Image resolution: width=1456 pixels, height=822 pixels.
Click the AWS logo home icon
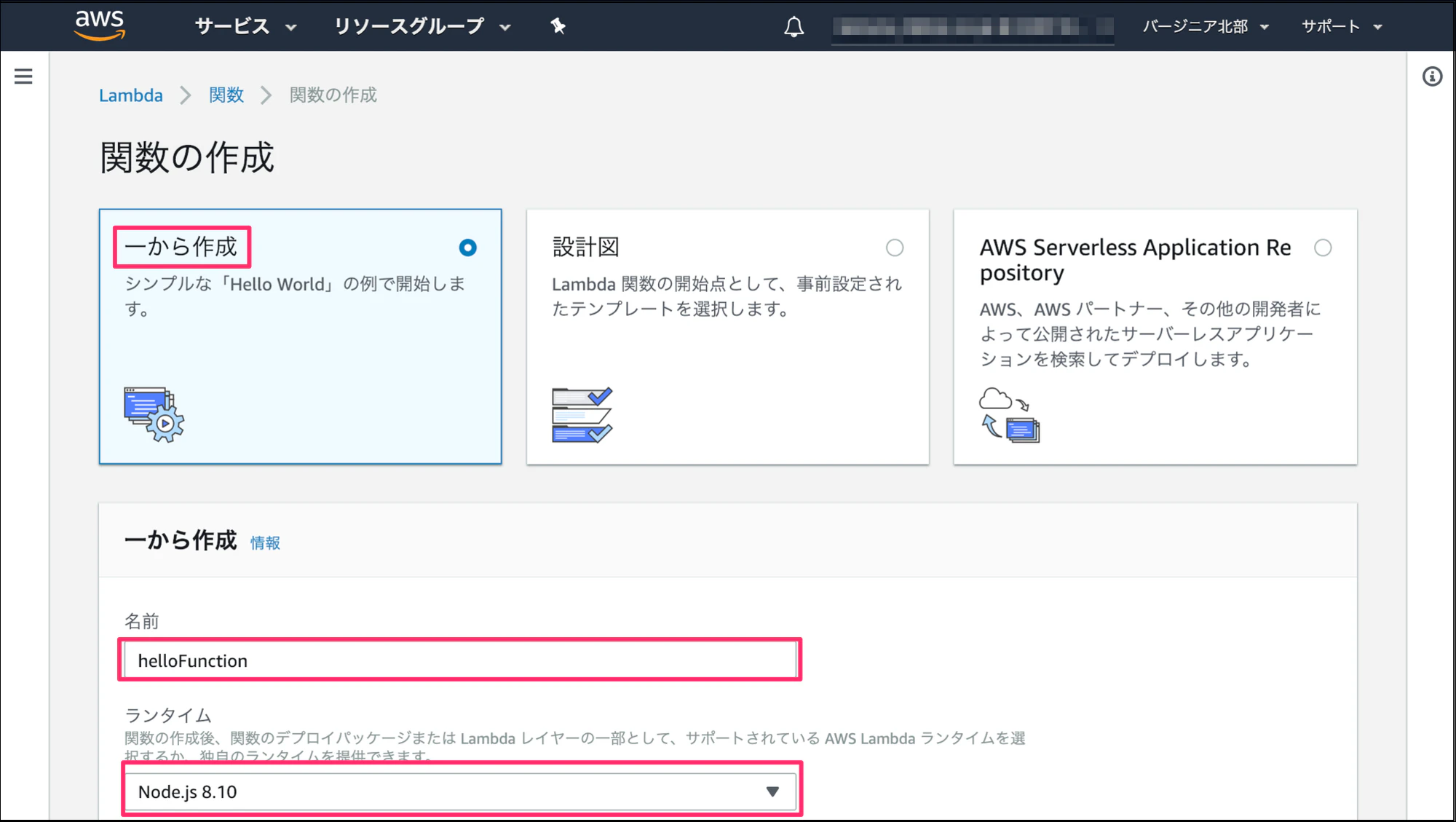click(100, 25)
